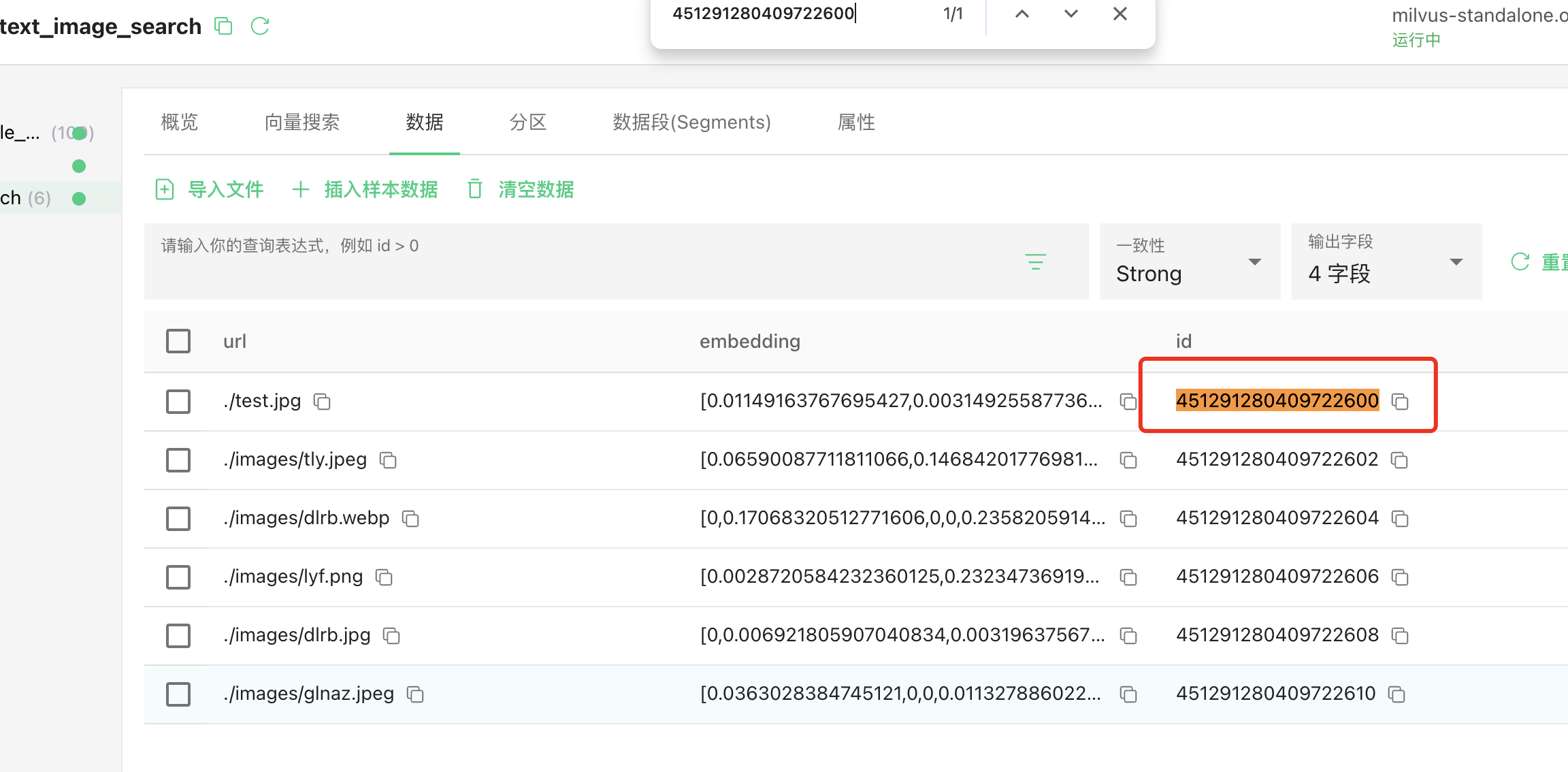1568x772 pixels.
Task: Copy the ./images/glnaz.jpeg url
Action: tap(415, 694)
